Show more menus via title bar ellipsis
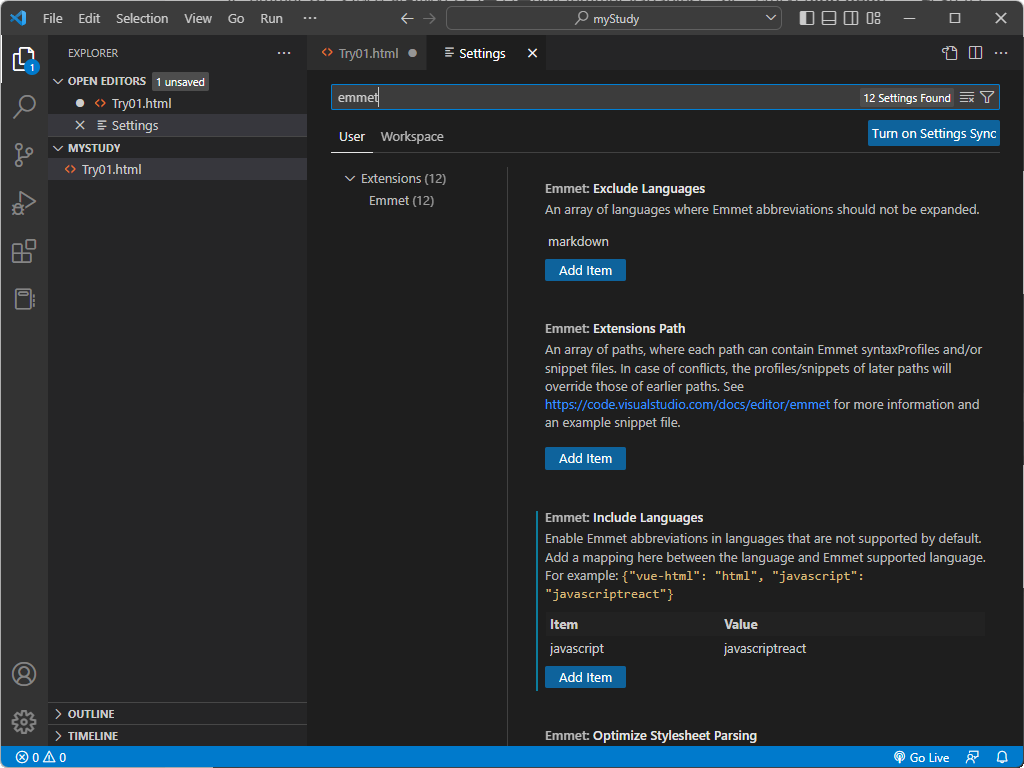The image size is (1024, 768). pyautogui.click(x=310, y=18)
